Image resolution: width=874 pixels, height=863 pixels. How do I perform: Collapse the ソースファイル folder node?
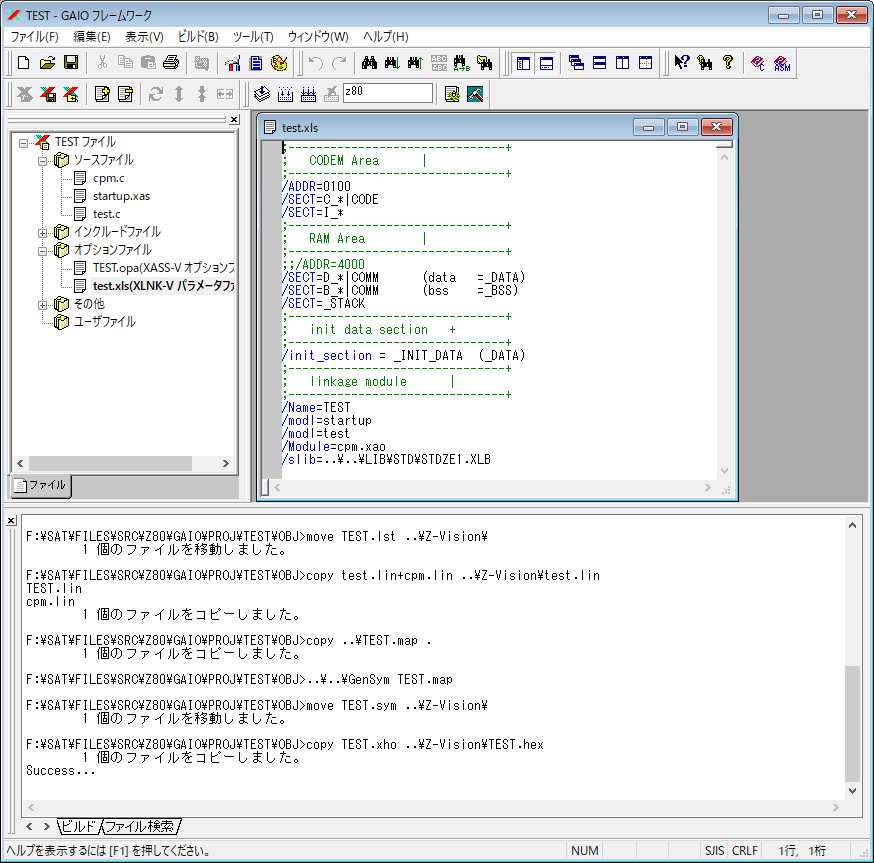pos(43,160)
